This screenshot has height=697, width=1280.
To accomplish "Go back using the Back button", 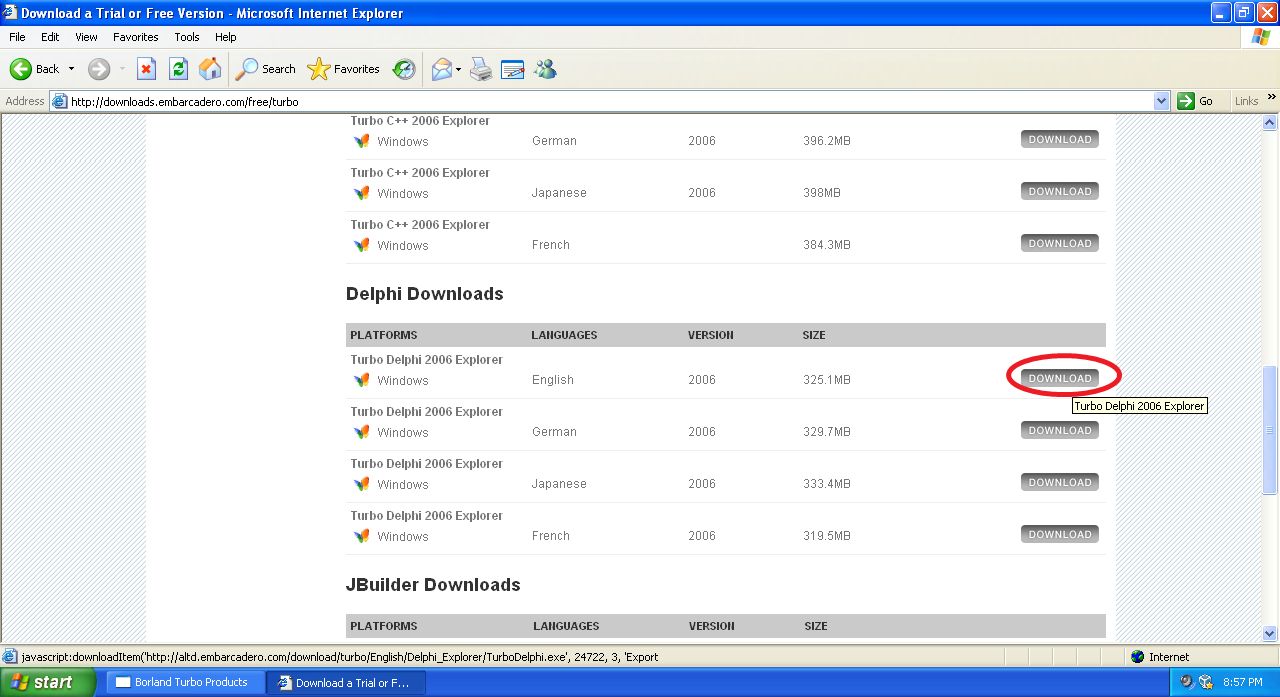I will pyautogui.click(x=34, y=69).
